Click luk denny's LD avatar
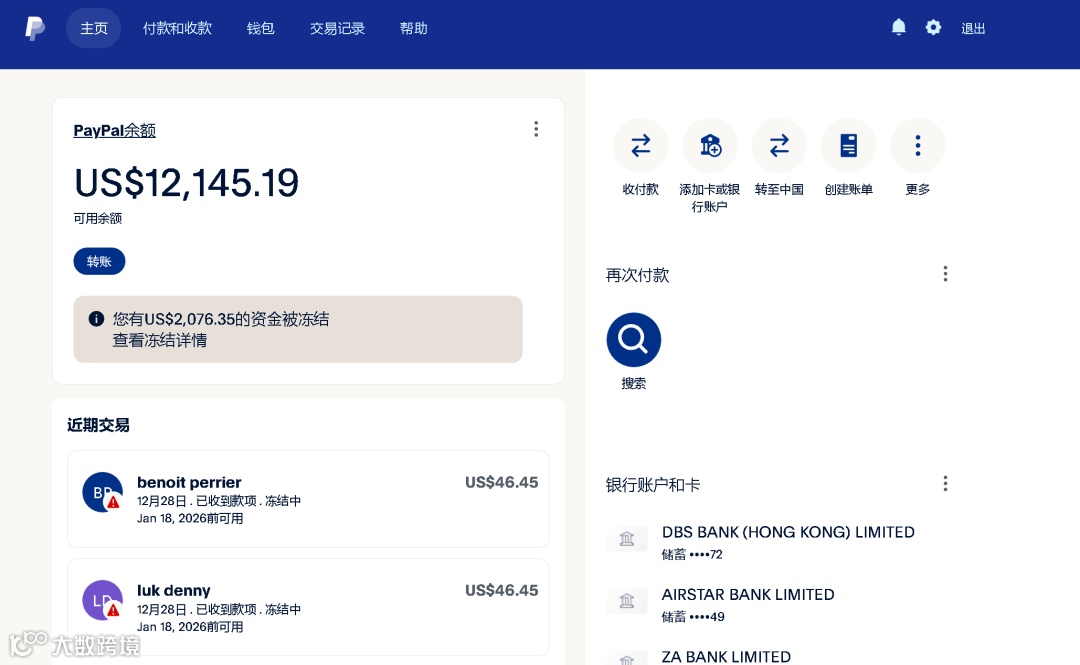Viewport: 1080px width, 665px height. (x=103, y=600)
